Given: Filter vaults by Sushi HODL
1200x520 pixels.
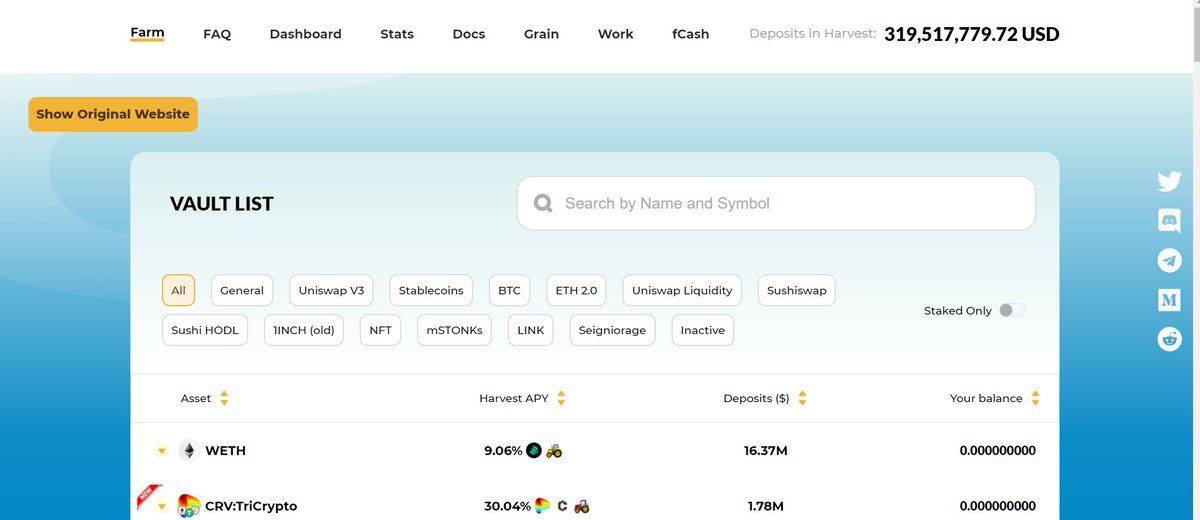Looking at the screenshot, I should click(x=205, y=330).
